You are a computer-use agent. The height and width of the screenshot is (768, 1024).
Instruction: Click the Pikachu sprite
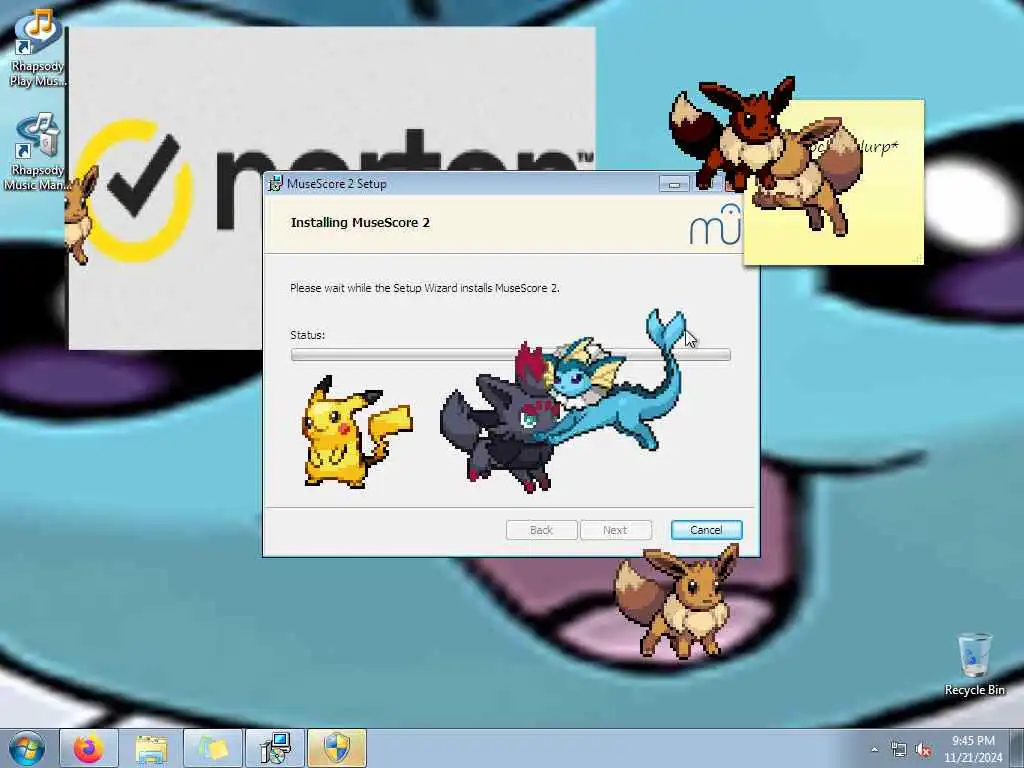(x=356, y=432)
